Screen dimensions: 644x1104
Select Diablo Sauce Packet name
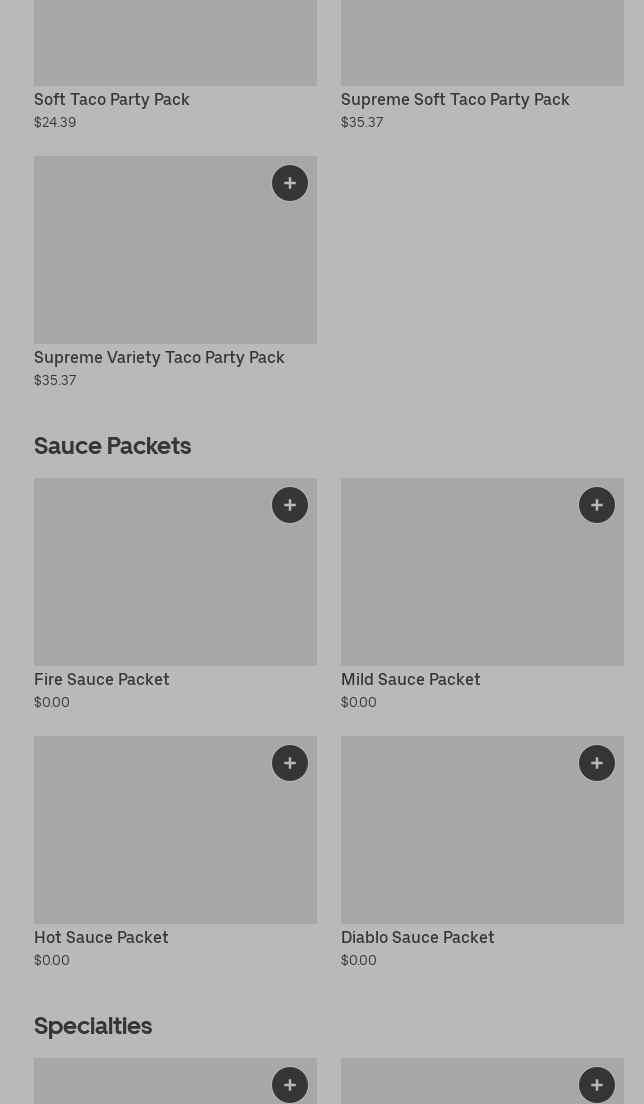point(418,938)
